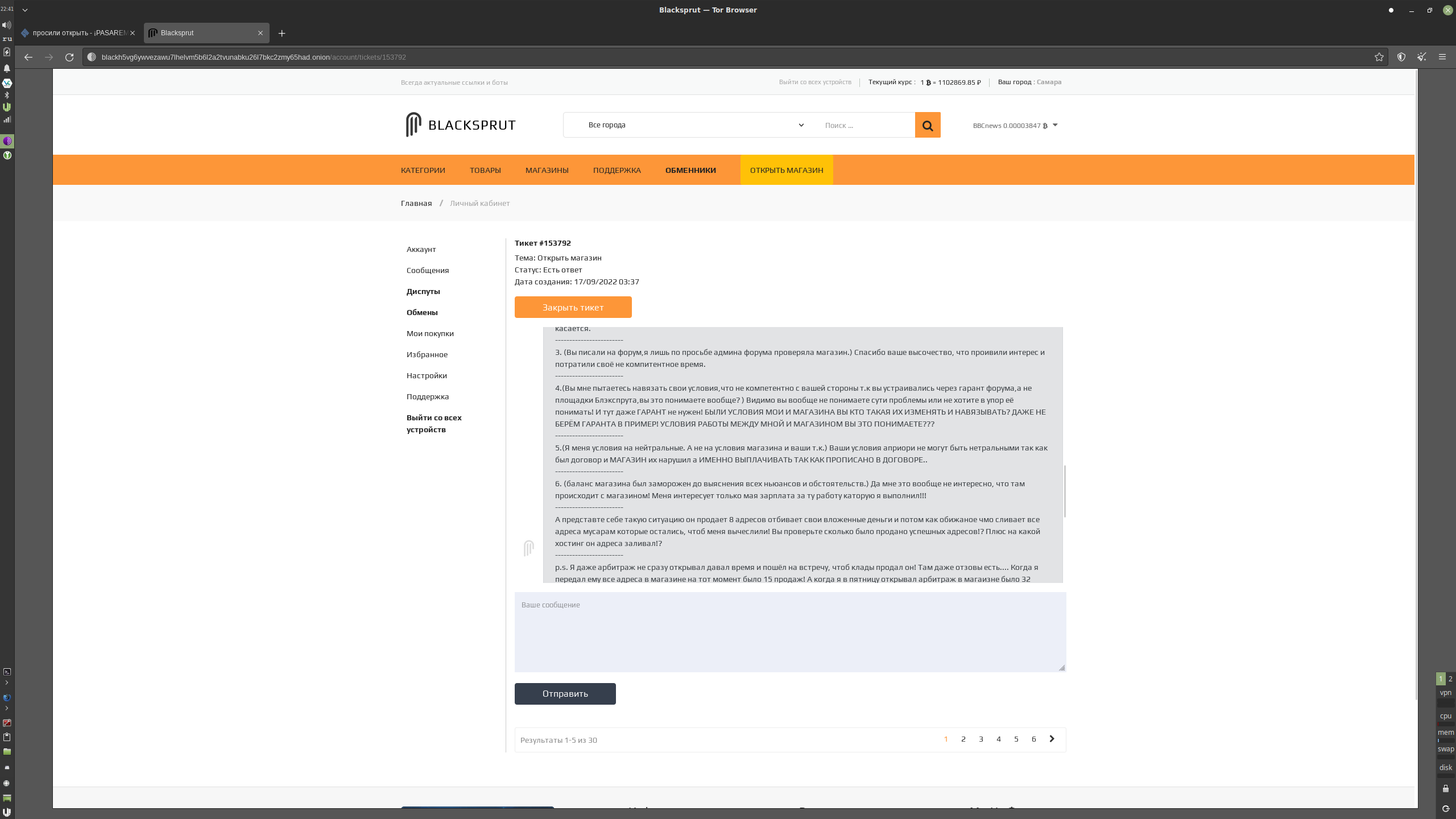Click 'Всегда актуальные ссылки и боты' link

click(454, 82)
